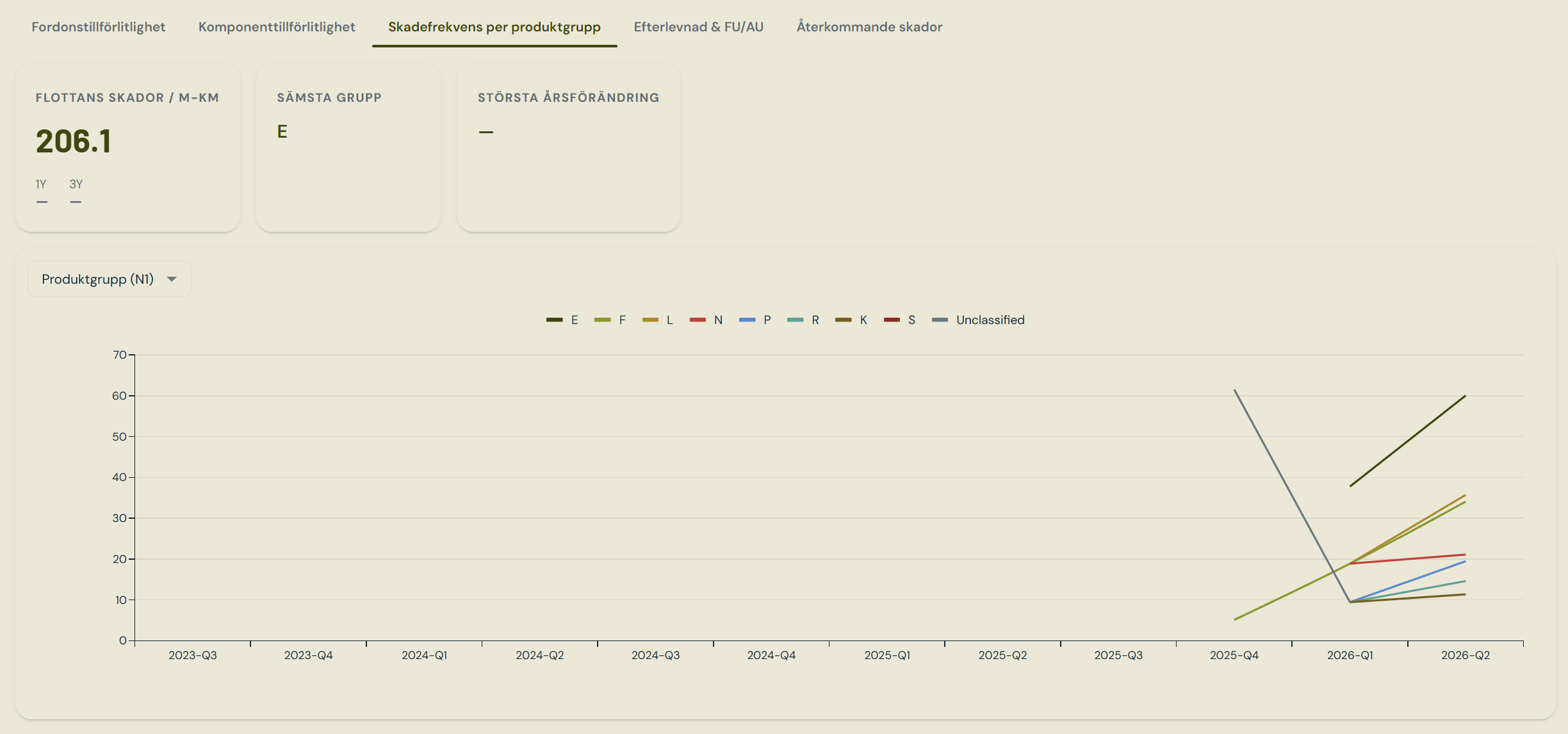1568x734 pixels.
Task: Toggle series R in the chart legend
Action: 803,320
